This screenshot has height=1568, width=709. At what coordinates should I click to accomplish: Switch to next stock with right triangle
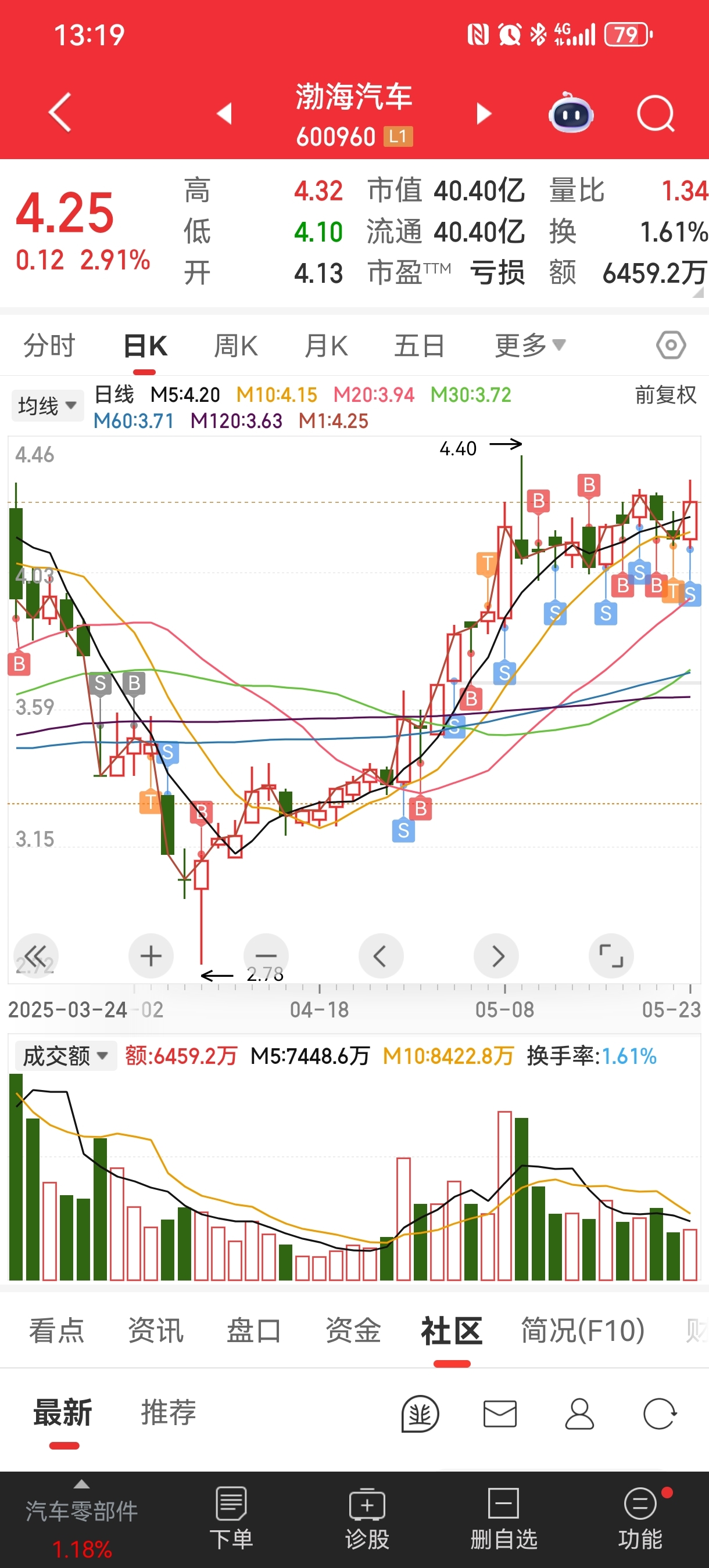pyautogui.click(x=484, y=113)
